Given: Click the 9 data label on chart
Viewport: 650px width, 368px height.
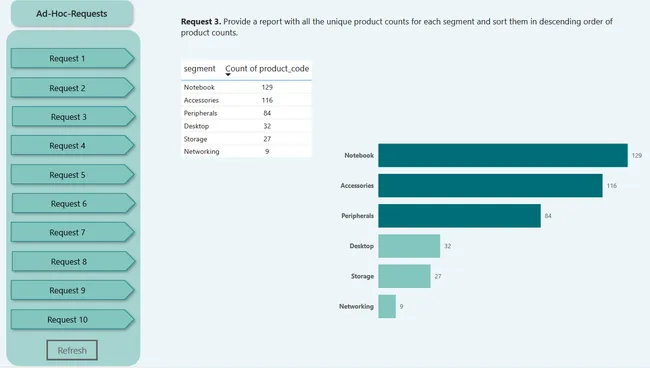Looking at the screenshot, I should click(x=401, y=306).
